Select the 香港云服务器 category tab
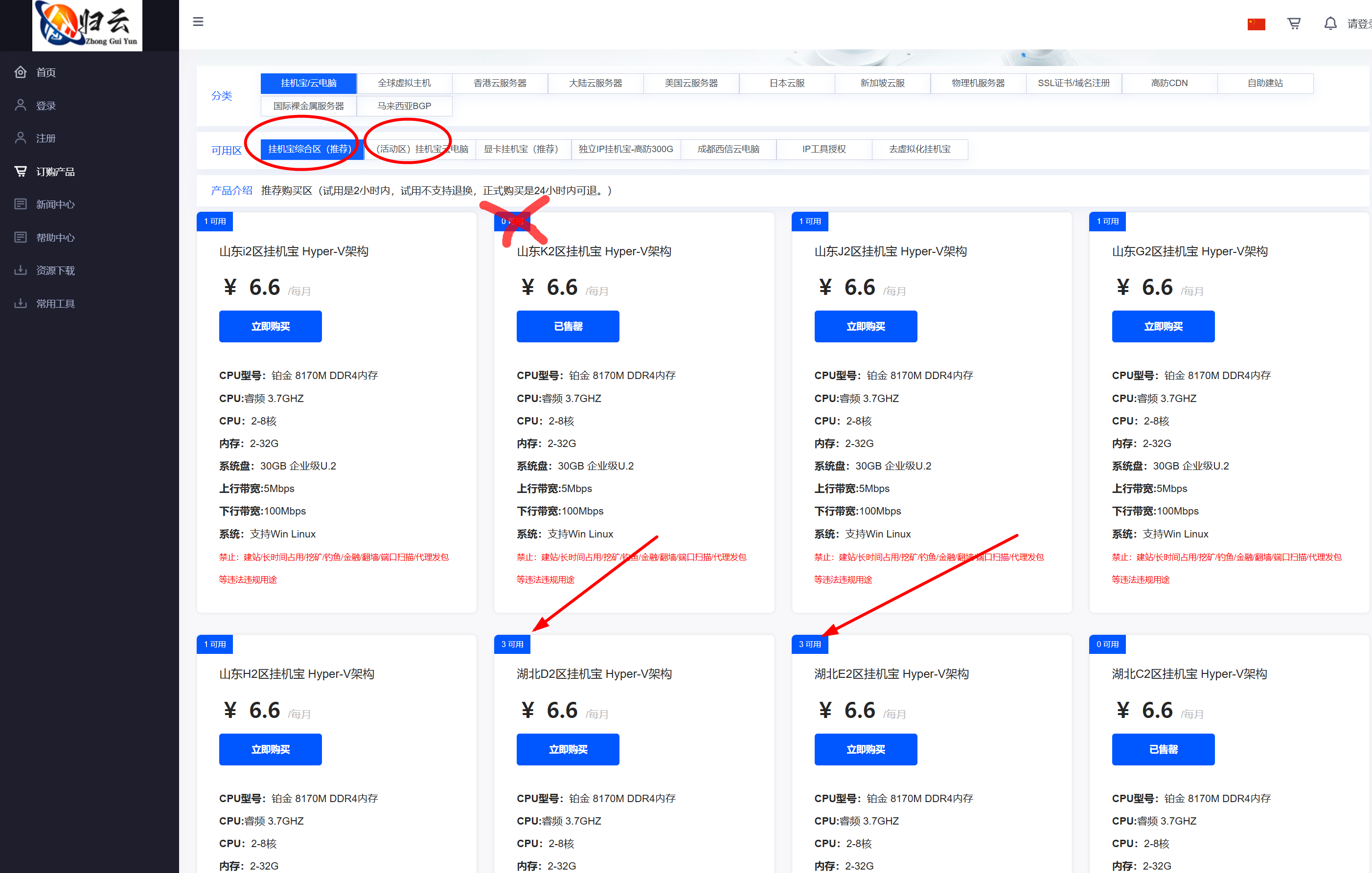1372x873 pixels. point(500,83)
